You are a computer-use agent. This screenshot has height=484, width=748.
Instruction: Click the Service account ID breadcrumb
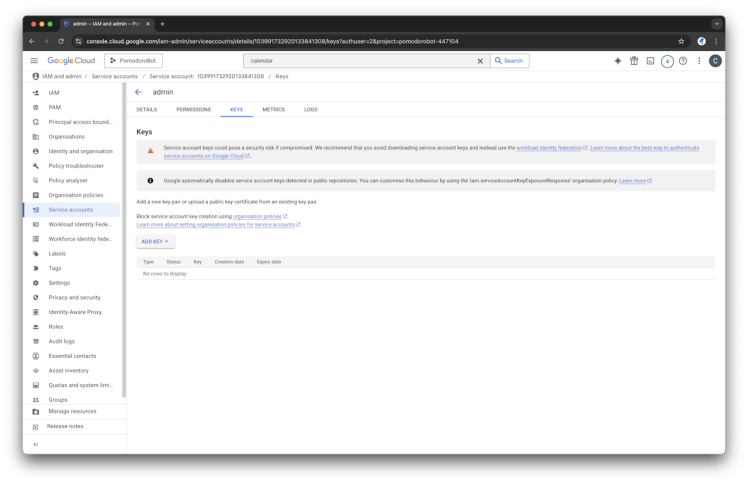pyautogui.click(x=206, y=76)
